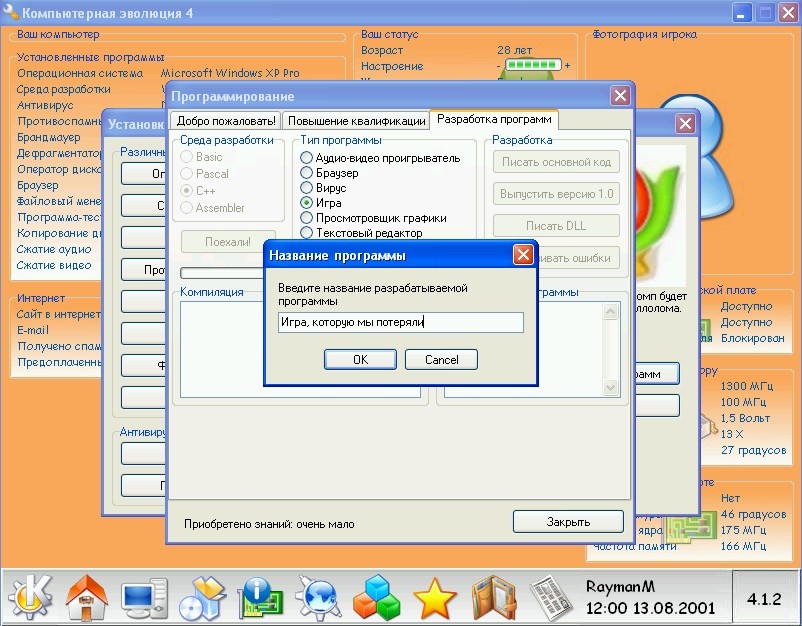Switch to Повышение квалификации tab

(x=357, y=121)
